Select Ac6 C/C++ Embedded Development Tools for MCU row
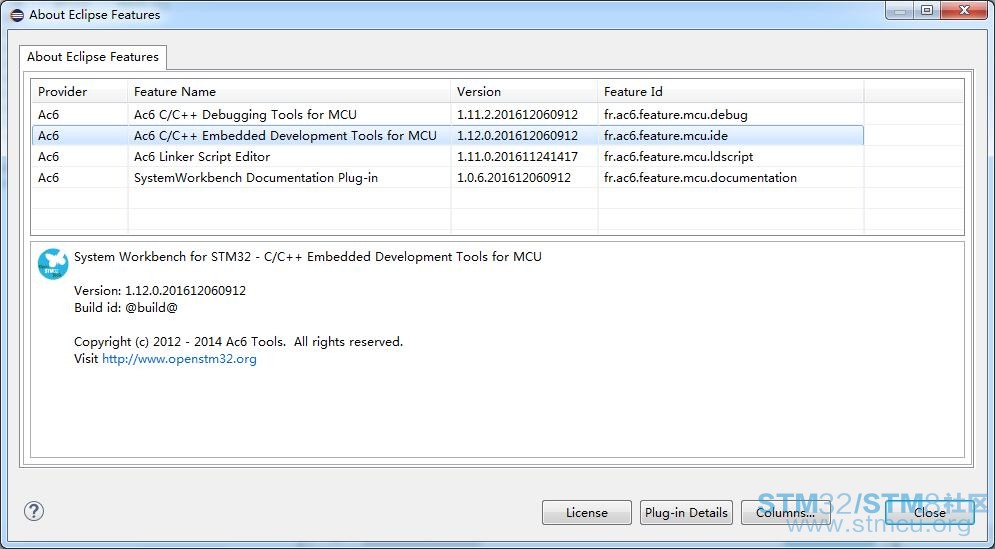This screenshot has height=549, width=995. coord(447,135)
